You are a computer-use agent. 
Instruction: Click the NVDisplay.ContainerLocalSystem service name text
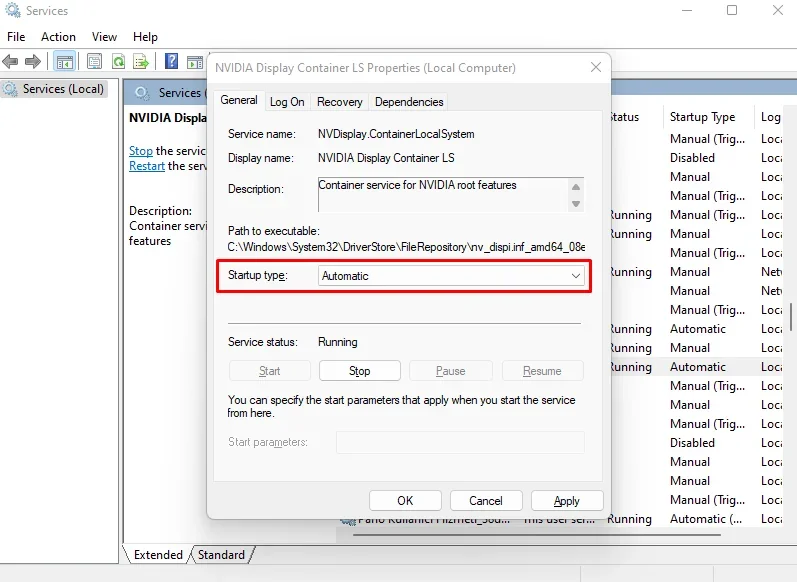click(x=396, y=134)
